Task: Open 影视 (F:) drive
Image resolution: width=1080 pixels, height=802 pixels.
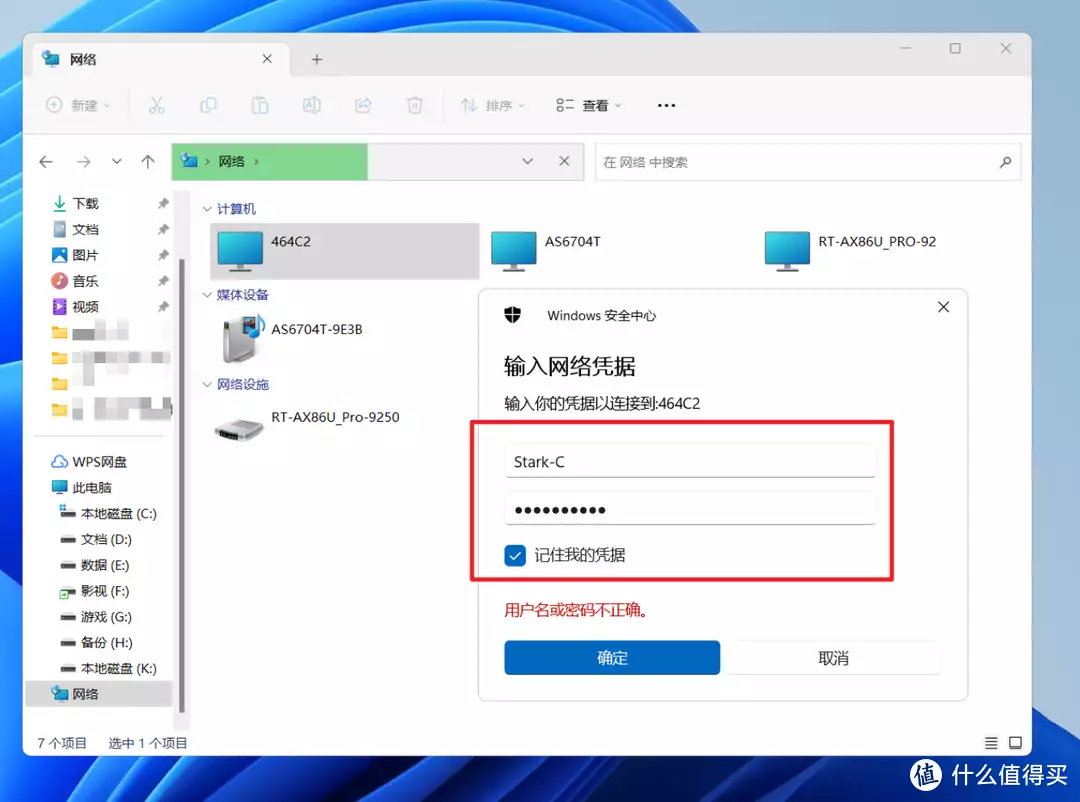Action: click(x=94, y=591)
